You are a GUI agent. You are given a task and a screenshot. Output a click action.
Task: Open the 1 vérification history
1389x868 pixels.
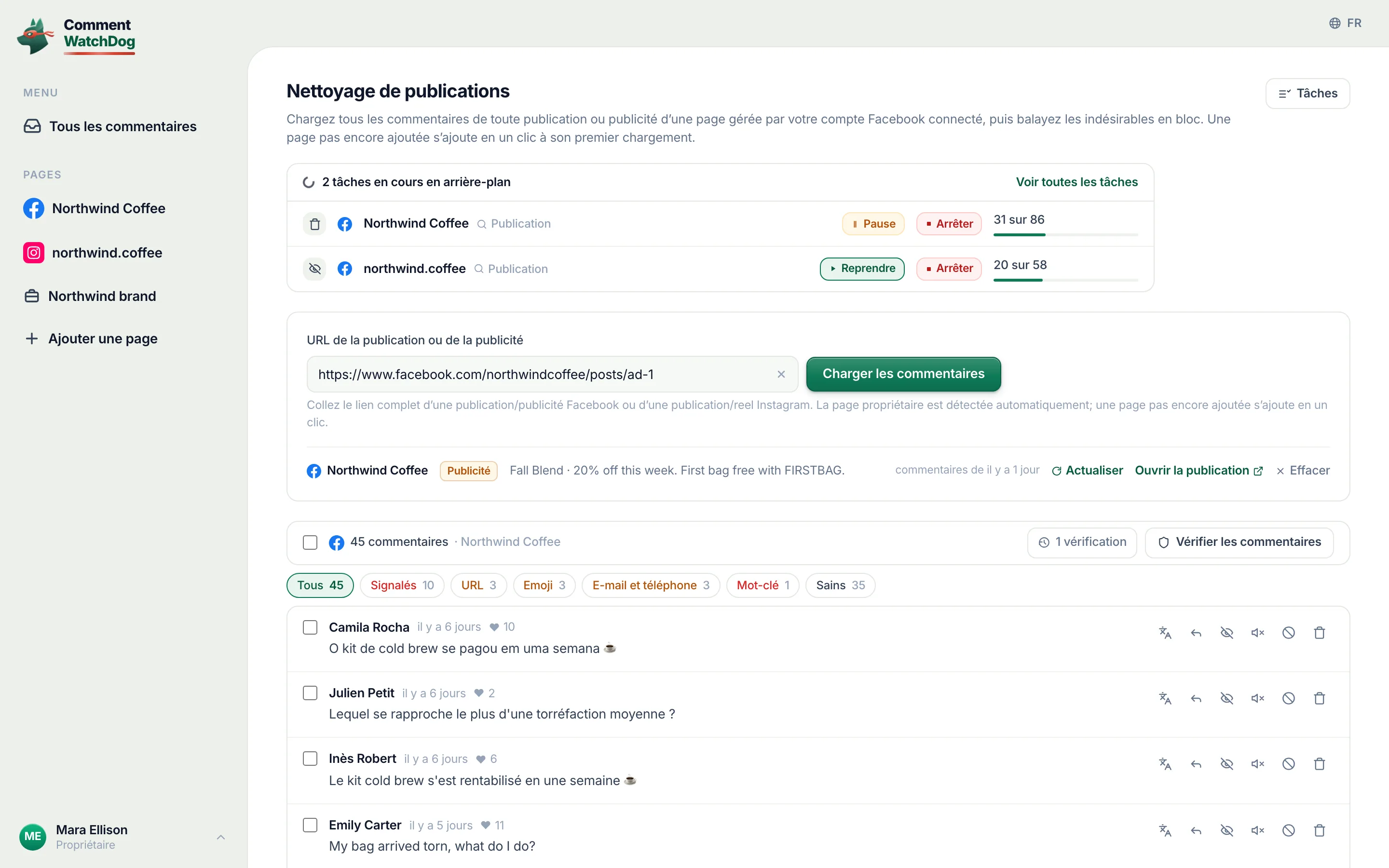[x=1082, y=542]
